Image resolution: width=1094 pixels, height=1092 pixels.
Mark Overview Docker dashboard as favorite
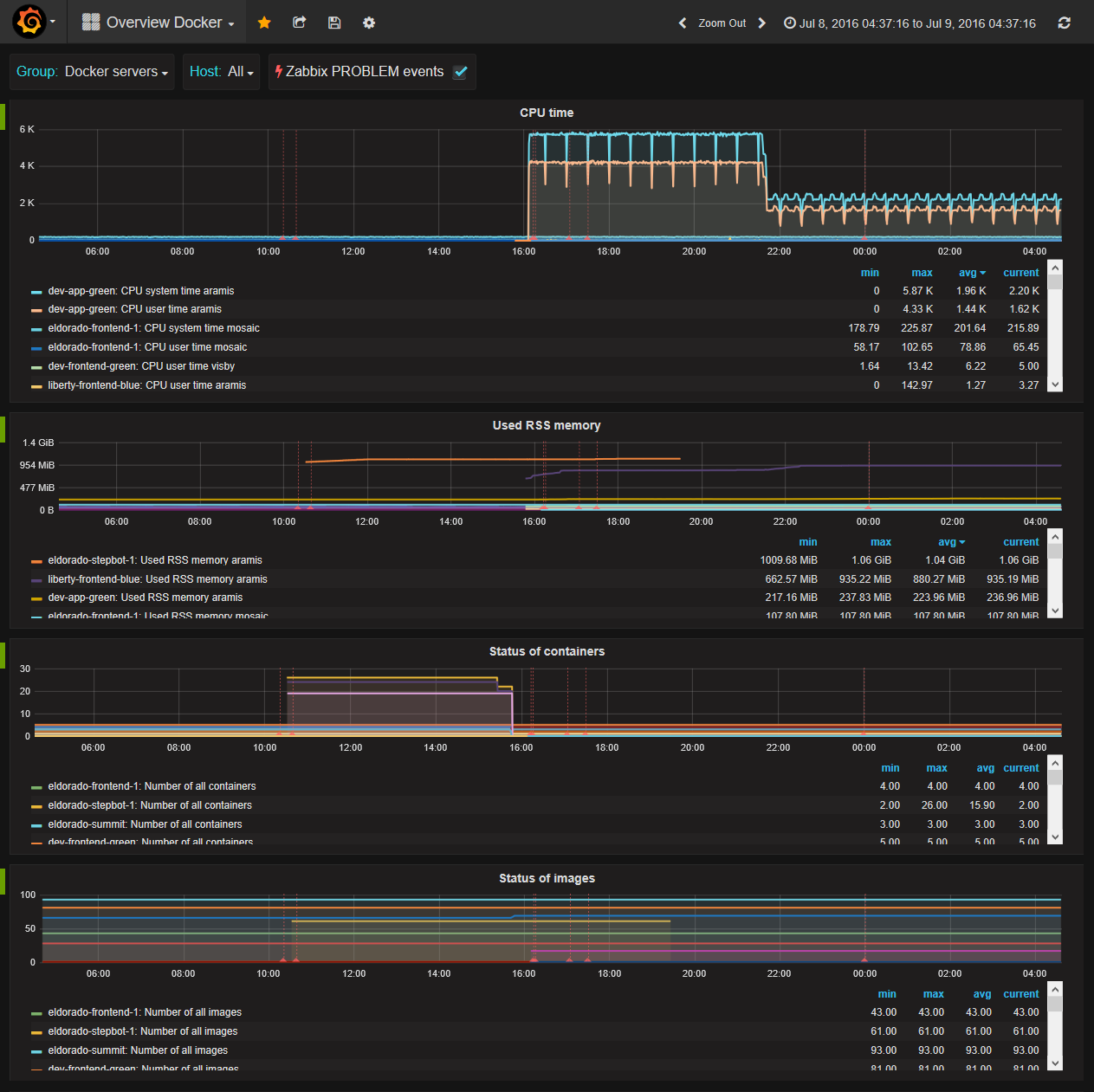[x=264, y=23]
